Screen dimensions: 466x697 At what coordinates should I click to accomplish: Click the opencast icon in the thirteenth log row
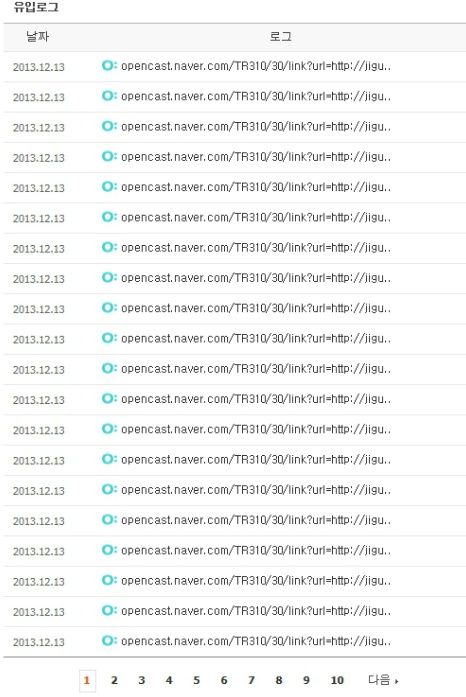click(x=109, y=429)
